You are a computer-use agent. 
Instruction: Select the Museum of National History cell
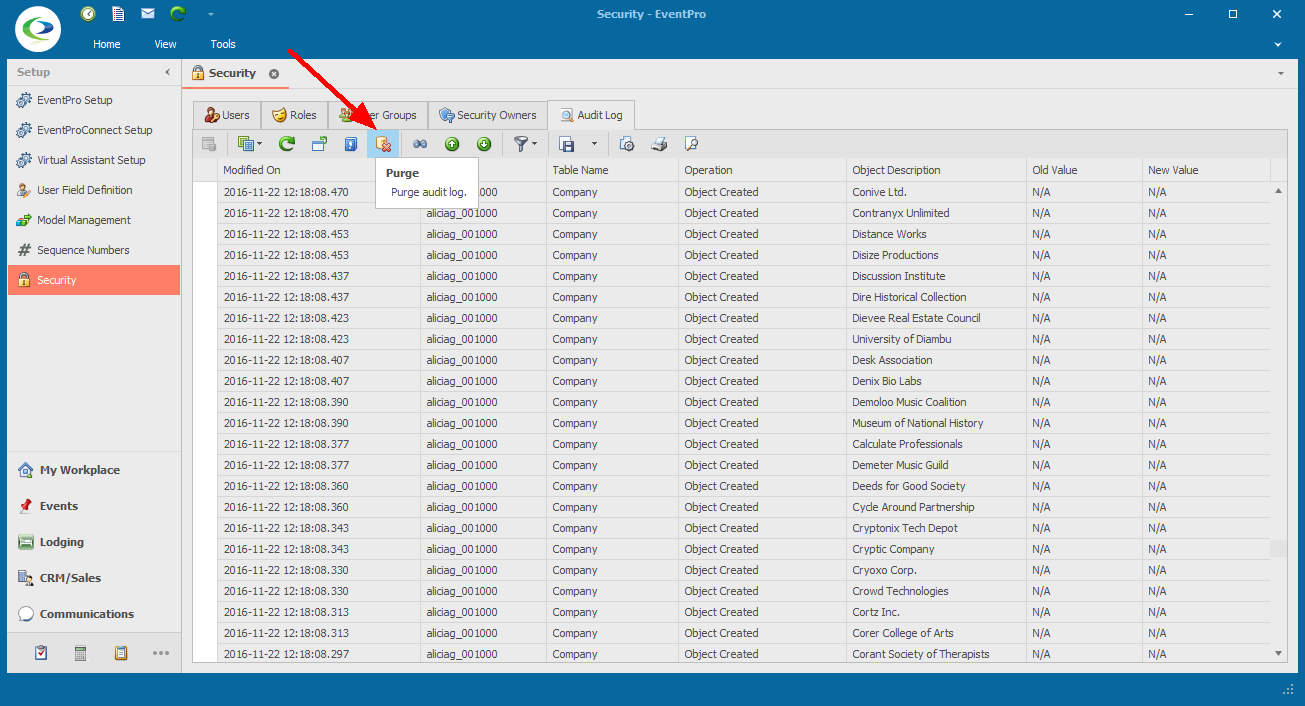tap(937, 423)
